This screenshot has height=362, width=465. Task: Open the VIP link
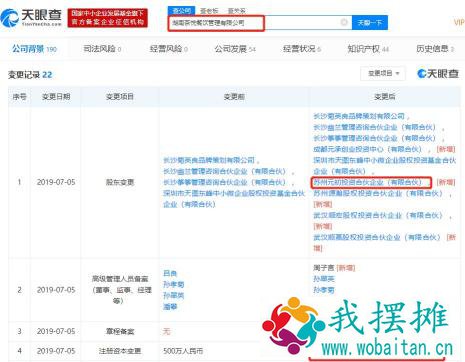tap(459, 22)
